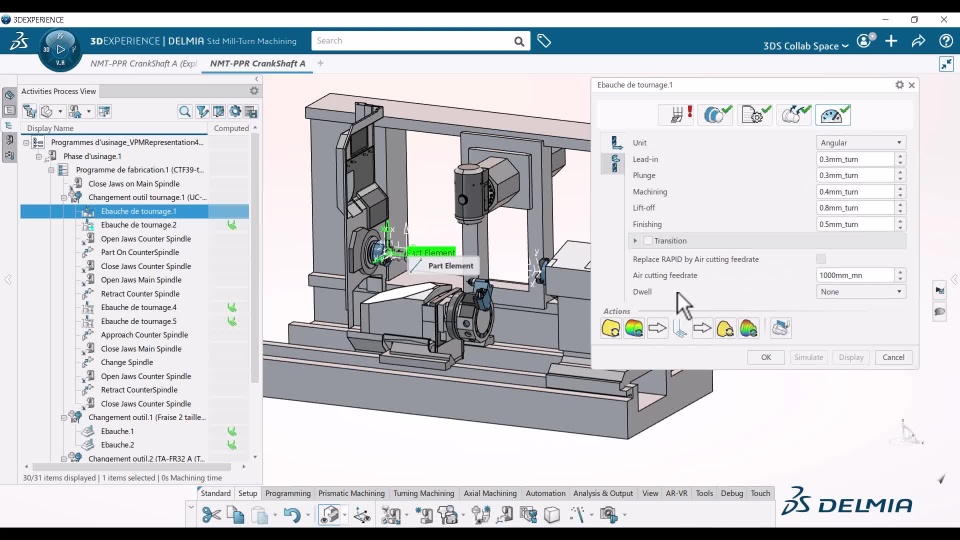The image size is (960, 540).
Task: Select Approach Counter Spindle in the tree
Action: (144, 335)
